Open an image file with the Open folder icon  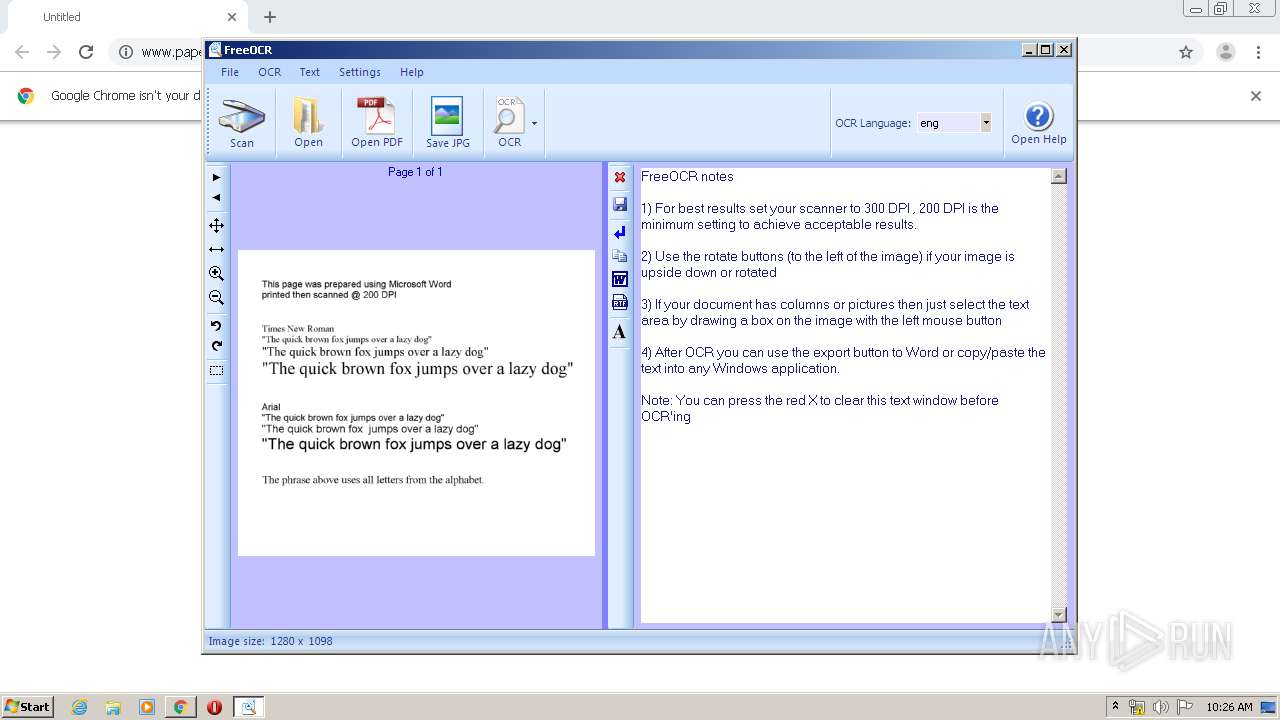tap(308, 123)
